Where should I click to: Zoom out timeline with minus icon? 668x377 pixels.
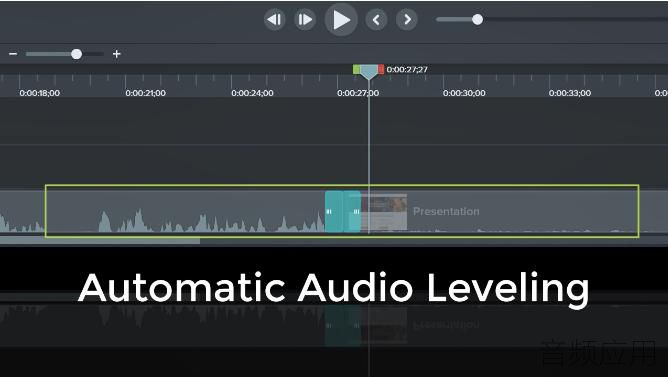[x=13, y=54]
